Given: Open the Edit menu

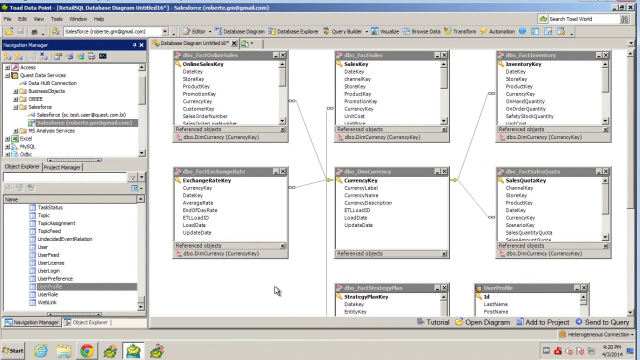Looking at the screenshot, I should [22, 19].
